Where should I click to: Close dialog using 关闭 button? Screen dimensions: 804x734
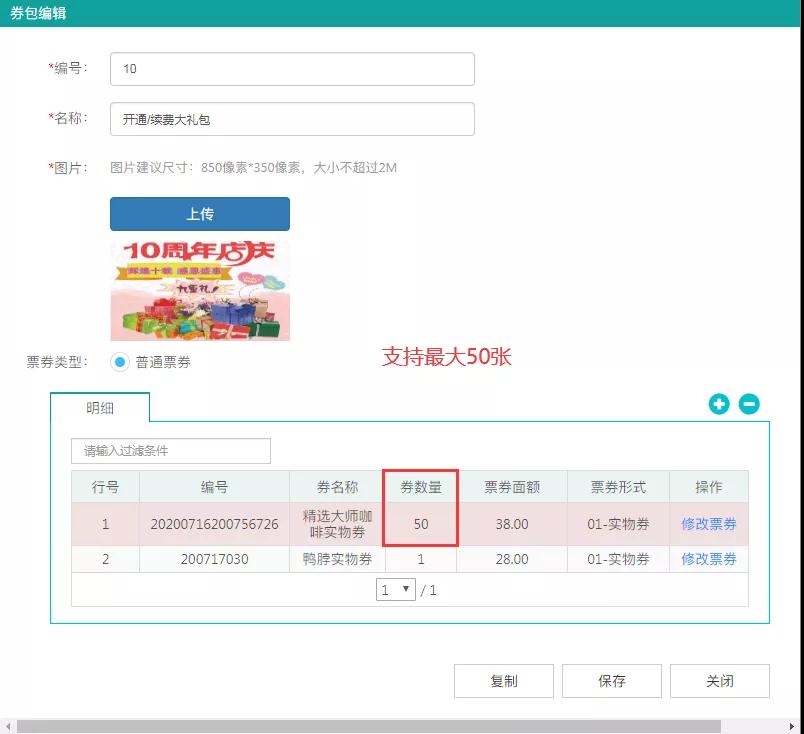pos(719,681)
